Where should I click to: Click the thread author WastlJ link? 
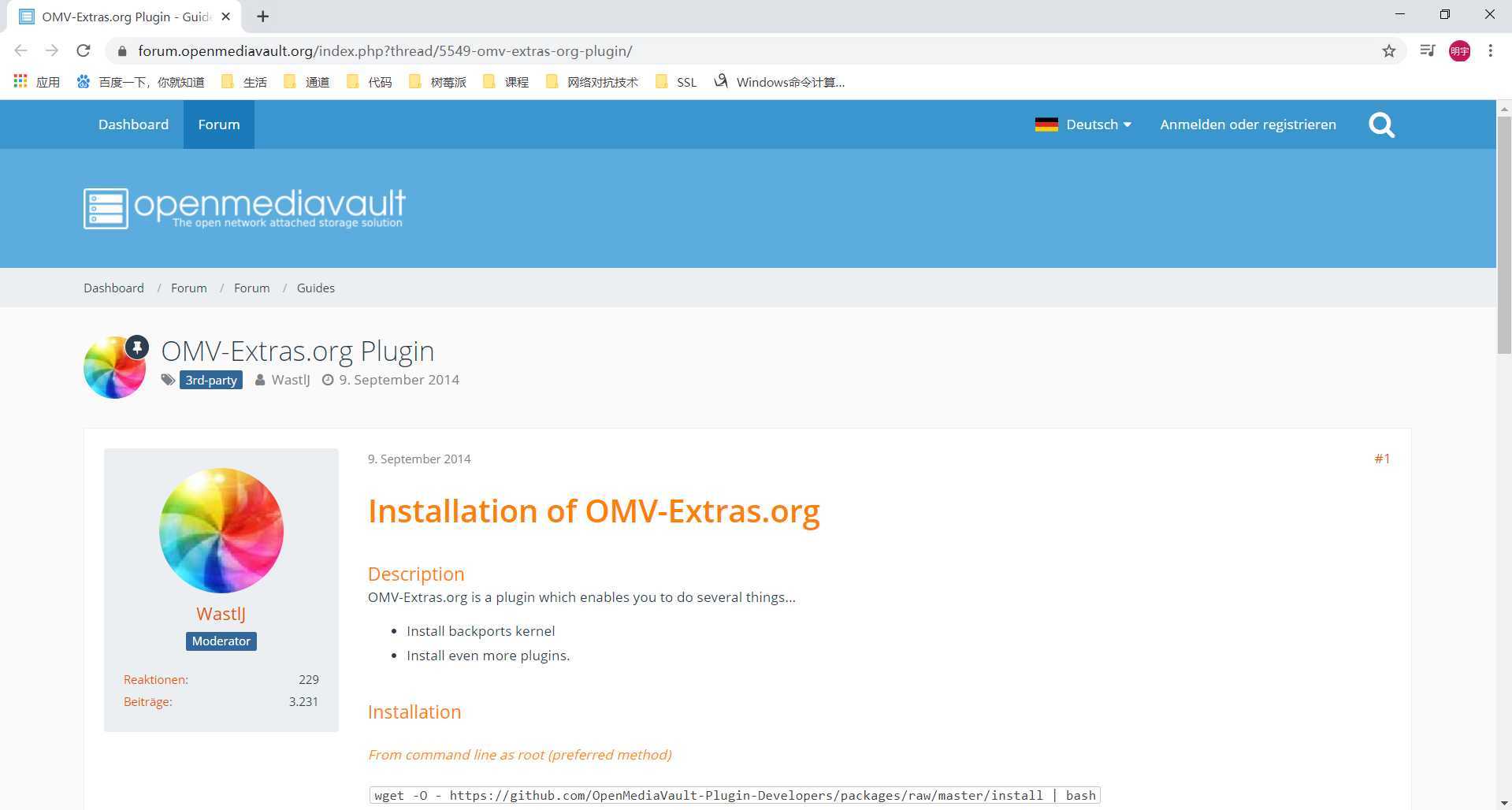(x=291, y=380)
